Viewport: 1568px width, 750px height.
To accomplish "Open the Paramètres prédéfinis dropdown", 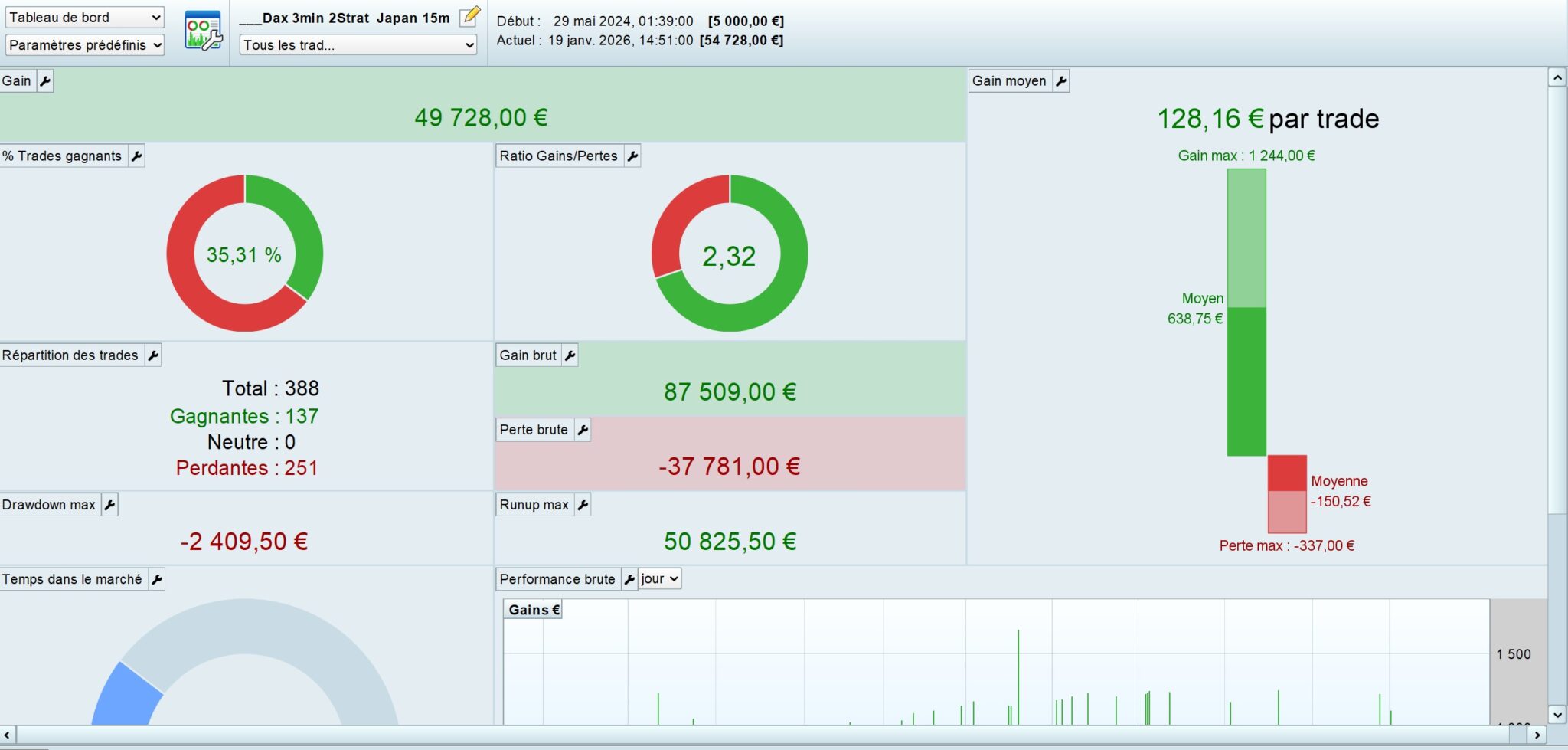I will point(84,45).
